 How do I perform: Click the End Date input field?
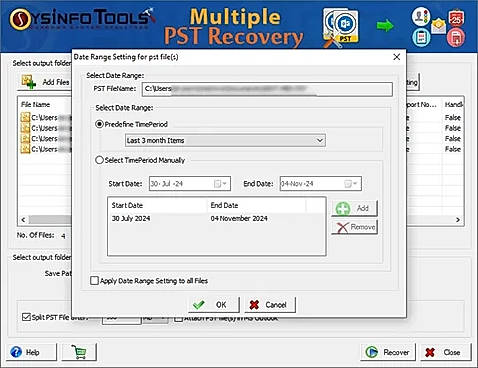(x=321, y=184)
